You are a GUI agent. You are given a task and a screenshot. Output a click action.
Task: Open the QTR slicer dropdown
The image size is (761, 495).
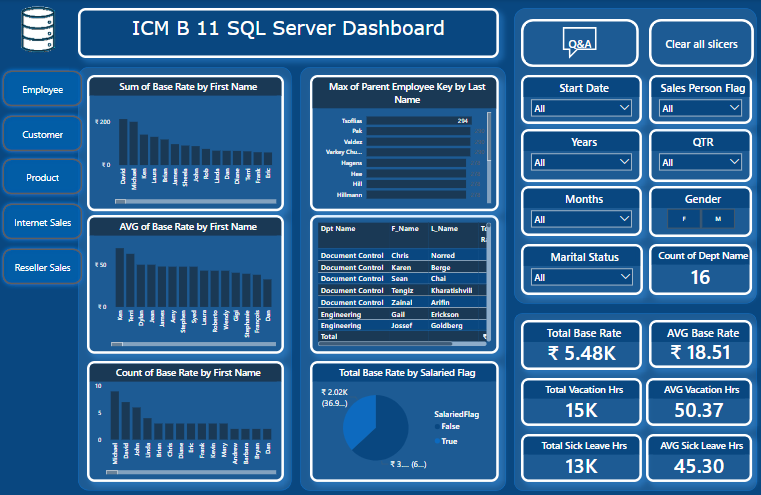[700, 162]
